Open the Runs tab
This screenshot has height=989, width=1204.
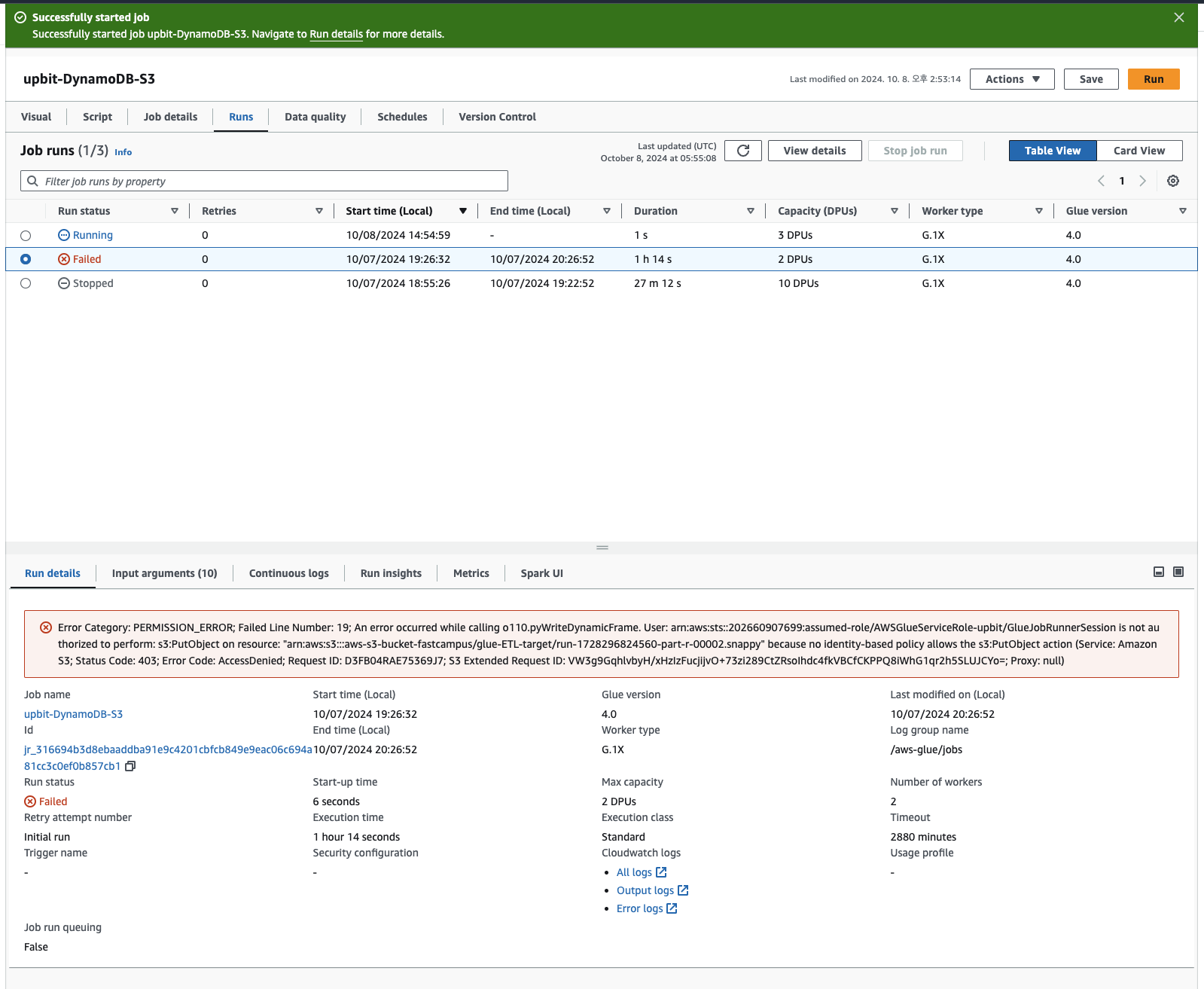pos(241,117)
